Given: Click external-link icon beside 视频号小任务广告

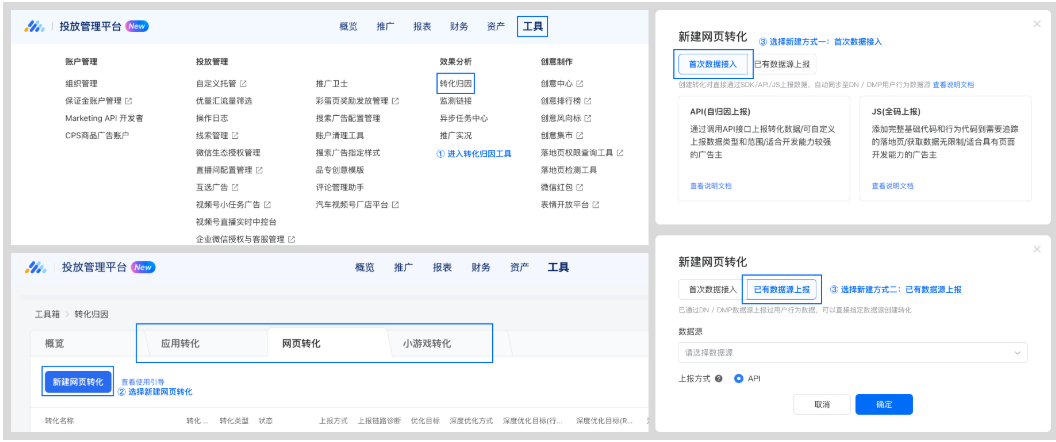Looking at the screenshot, I should [267, 204].
